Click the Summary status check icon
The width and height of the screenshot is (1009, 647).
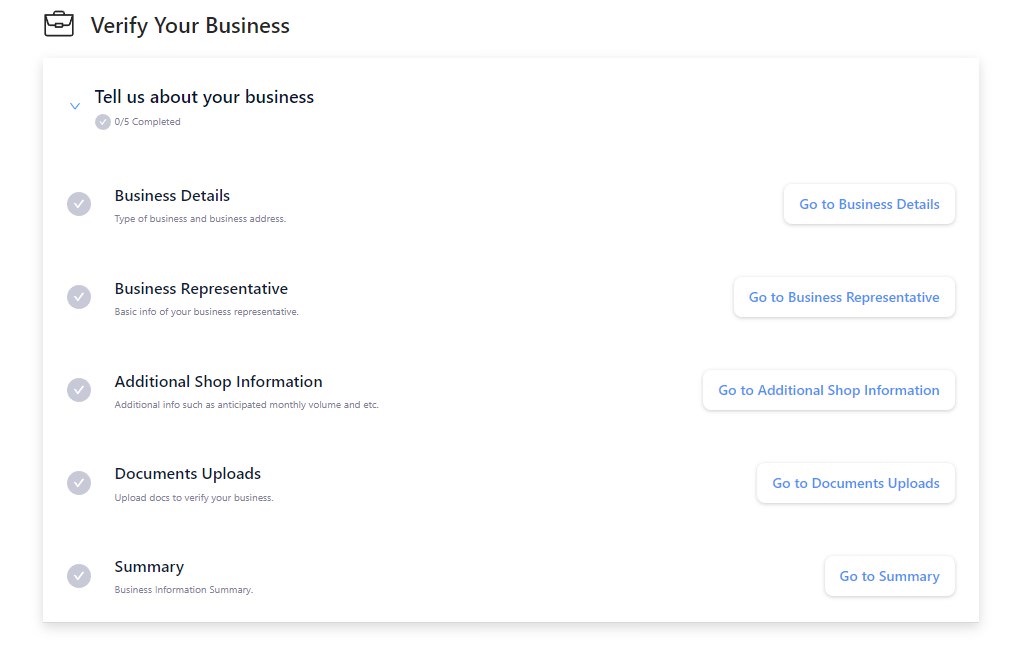pos(79,576)
